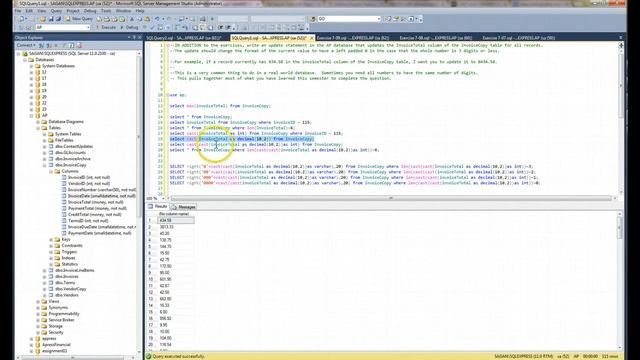
Task: Click the Execute button
Action: (106, 27)
